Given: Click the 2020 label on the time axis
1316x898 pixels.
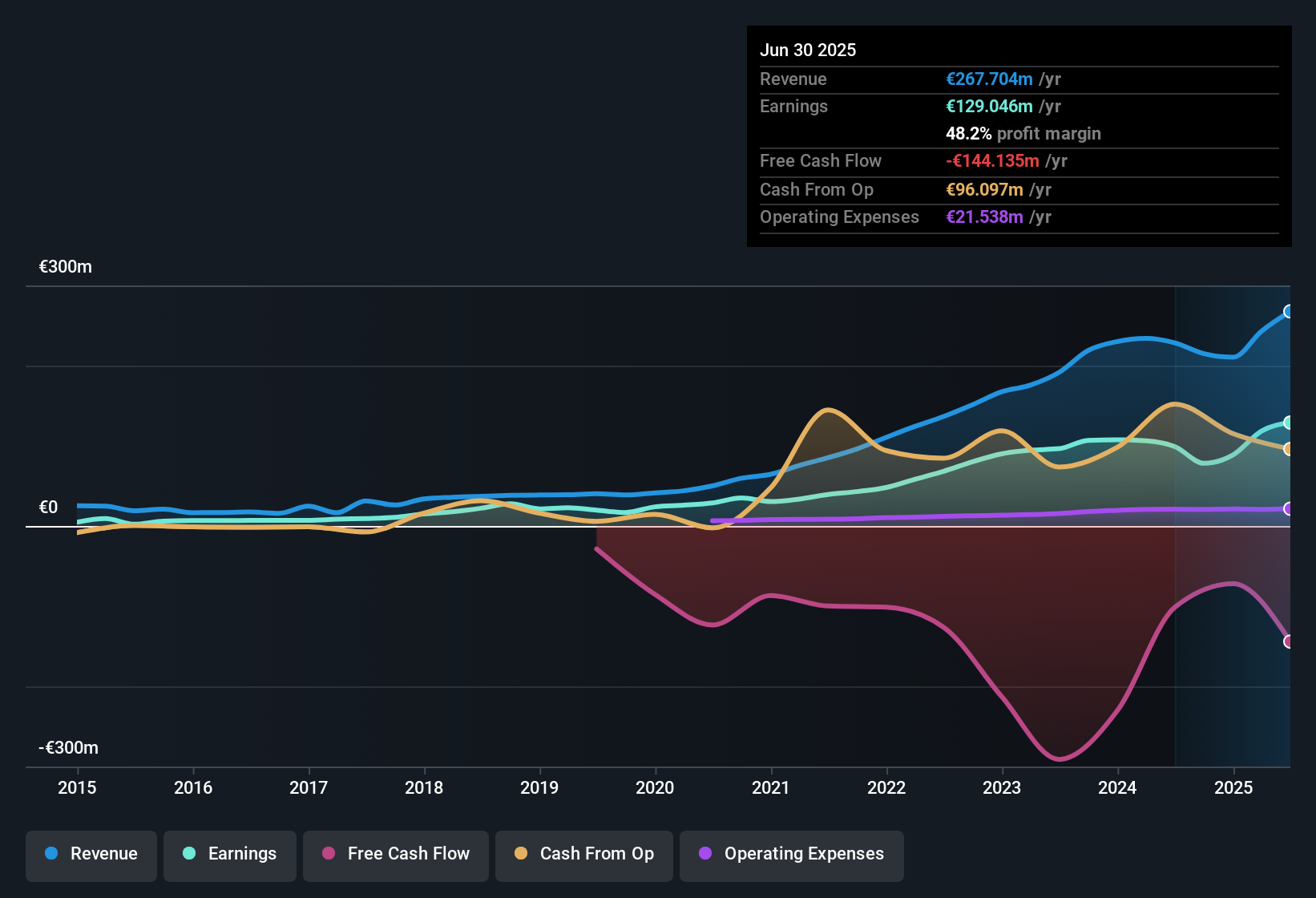Looking at the screenshot, I should tap(655, 788).
